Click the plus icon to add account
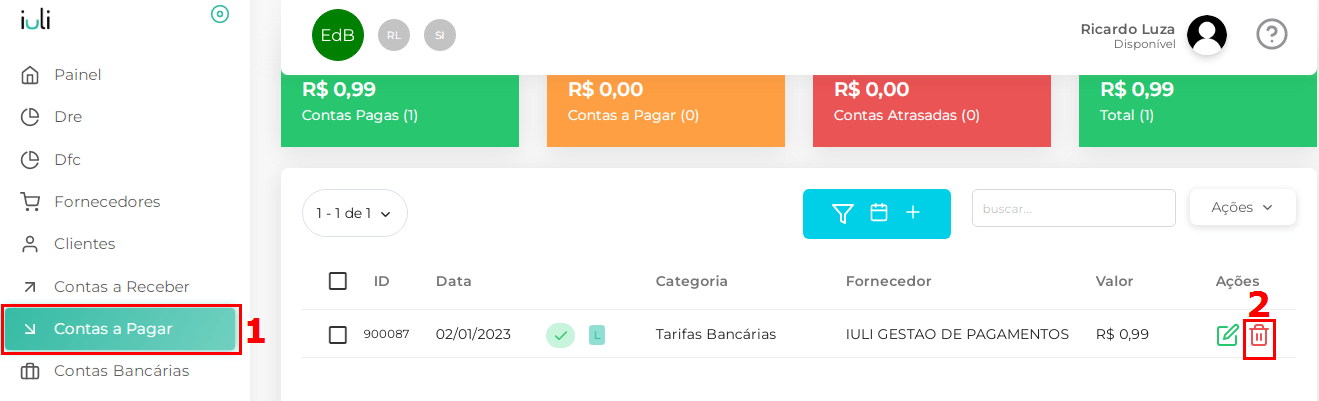The width and height of the screenshot is (1319, 401). point(913,213)
